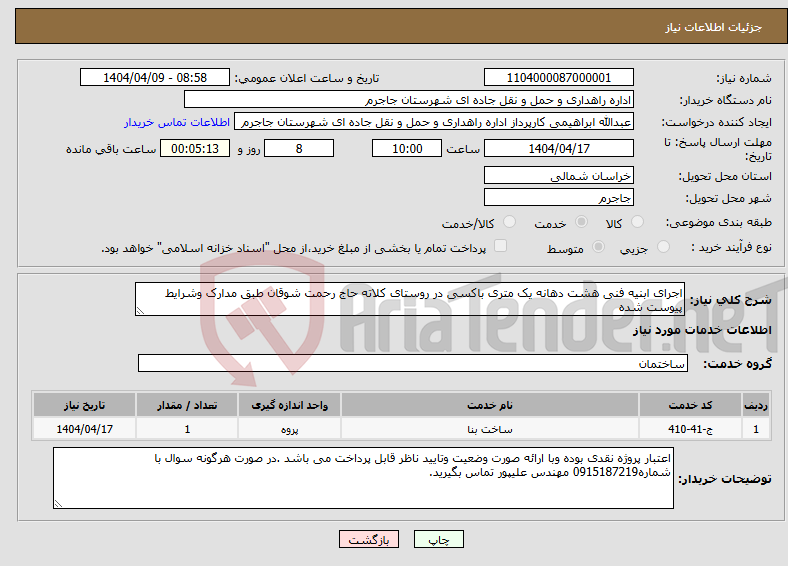Click the service code cell ج-41-410
Screen dimensions: 788x566
pyautogui.click(x=691, y=429)
